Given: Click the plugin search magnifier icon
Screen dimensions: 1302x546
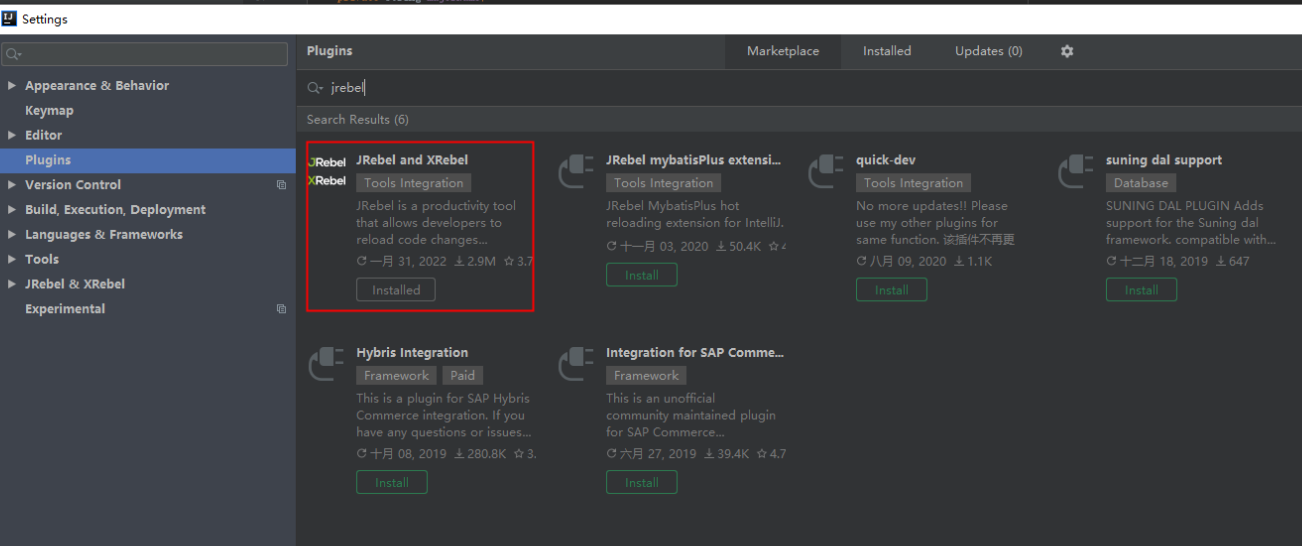Looking at the screenshot, I should [315, 88].
